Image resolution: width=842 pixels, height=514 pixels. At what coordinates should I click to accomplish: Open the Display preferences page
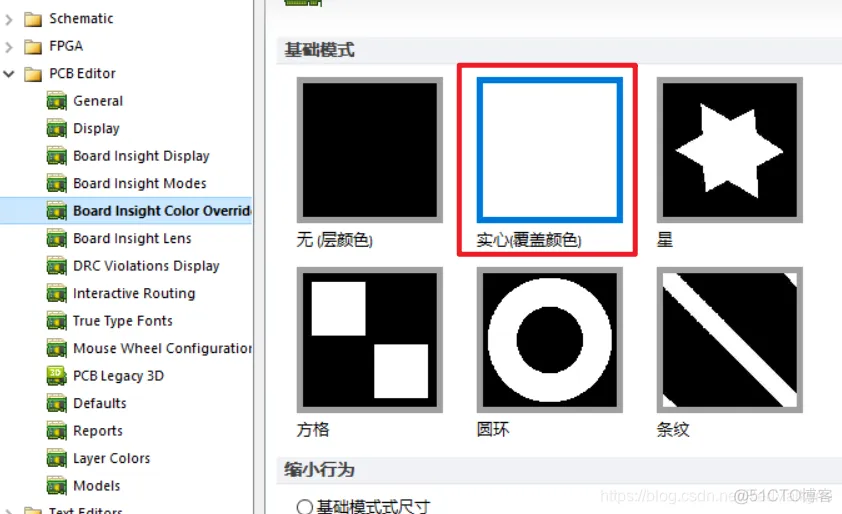click(x=96, y=128)
